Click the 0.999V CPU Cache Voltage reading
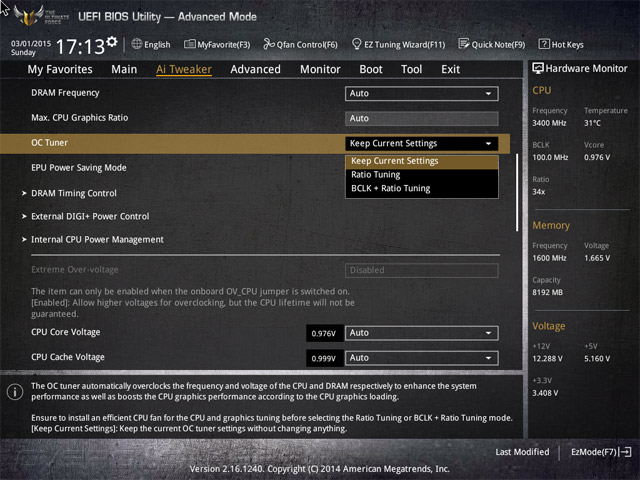This screenshot has height=480, width=640. click(x=324, y=358)
